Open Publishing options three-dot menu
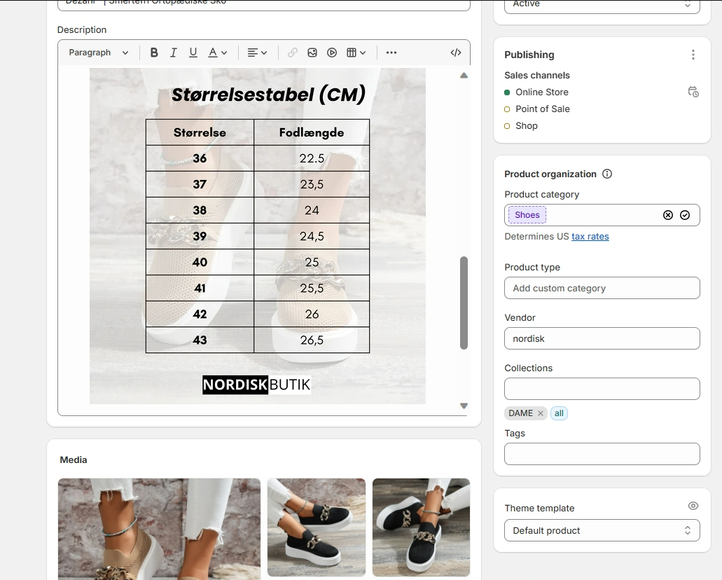The height and width of the screenshot is (580, 722). [693, 55]
